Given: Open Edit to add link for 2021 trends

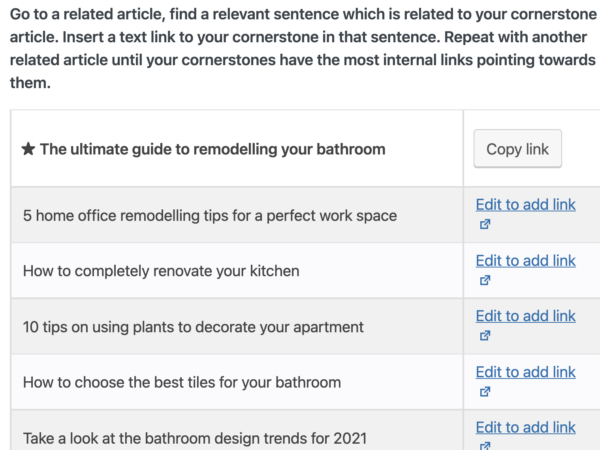Looking at the screenshot, I should pyautogui.click(x=525, y=427).
